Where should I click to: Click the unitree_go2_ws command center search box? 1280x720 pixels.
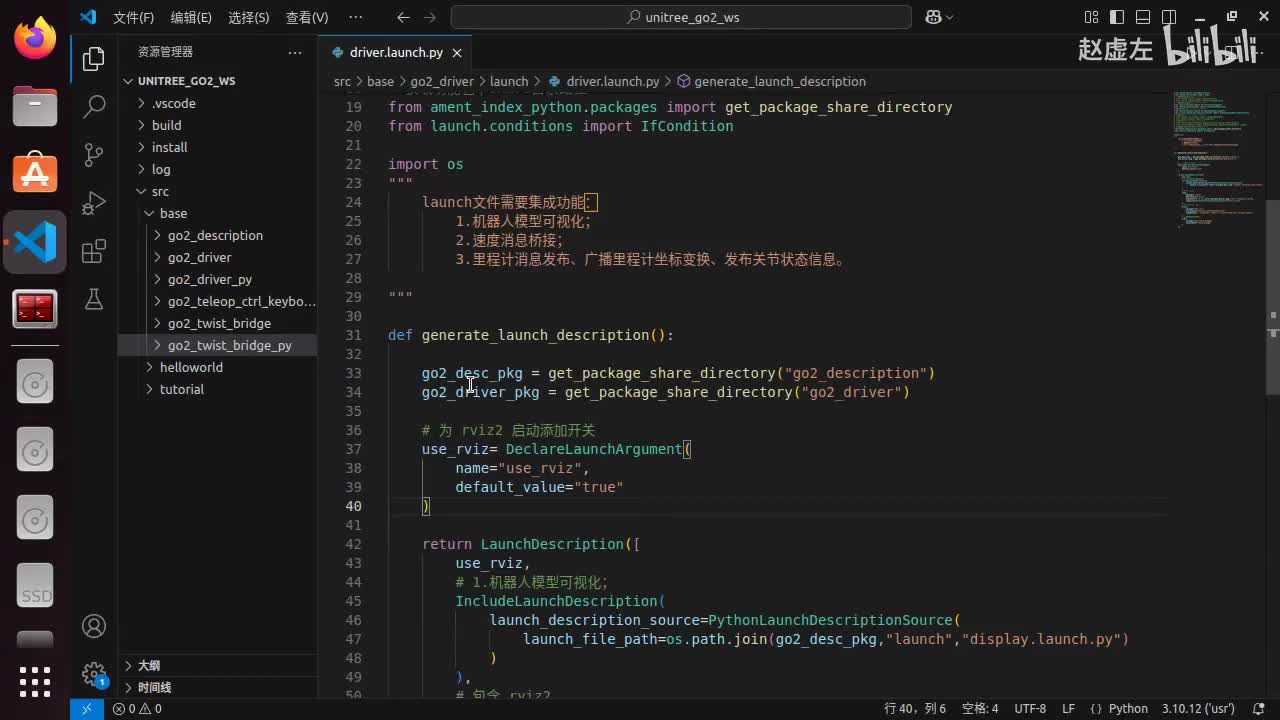pos(681,17)
